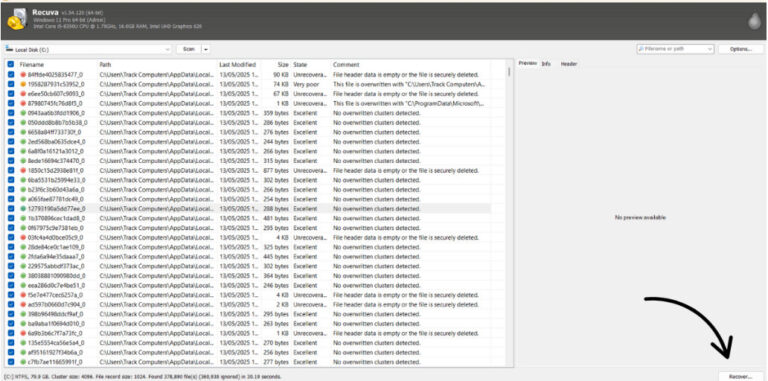Uncheck the checkbox for file 1958287931c53952_0
The width and height of the screenshot is (768, 381).
pyautogui.click(x=11, y=84)
